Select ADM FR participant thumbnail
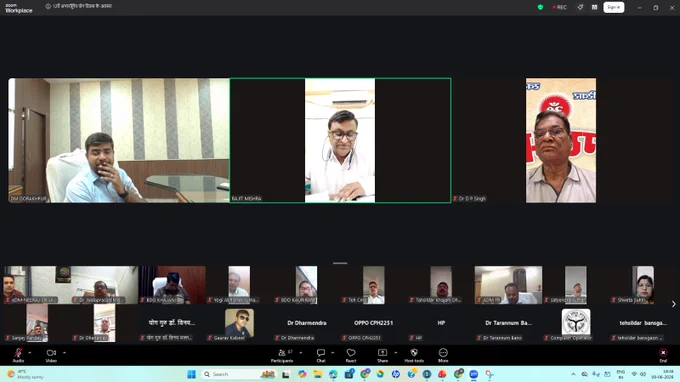 point(508,285)
